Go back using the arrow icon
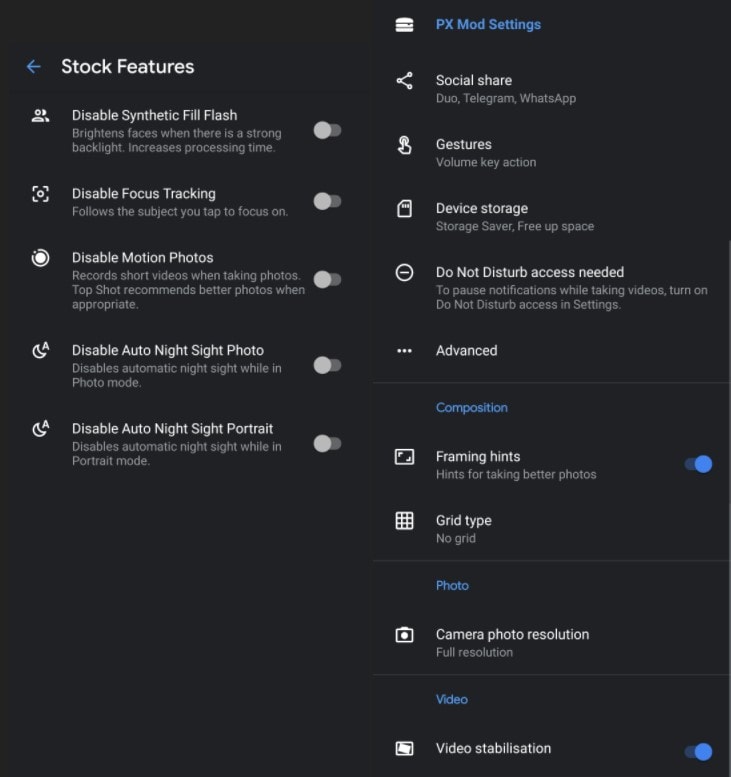731x777 pixels. 34,66
